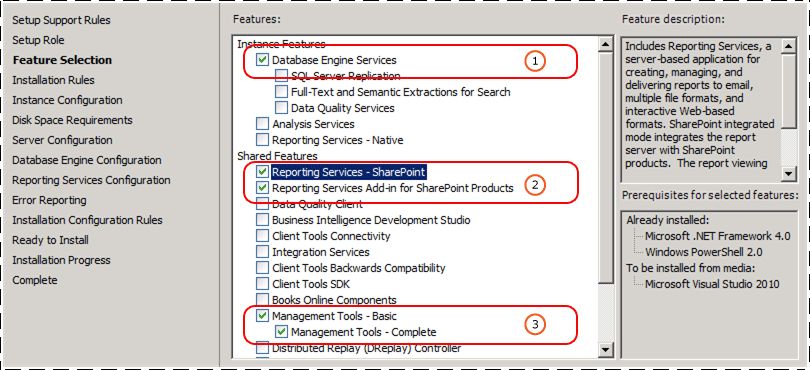Check Data Quality Client feature

coord(262,204)
